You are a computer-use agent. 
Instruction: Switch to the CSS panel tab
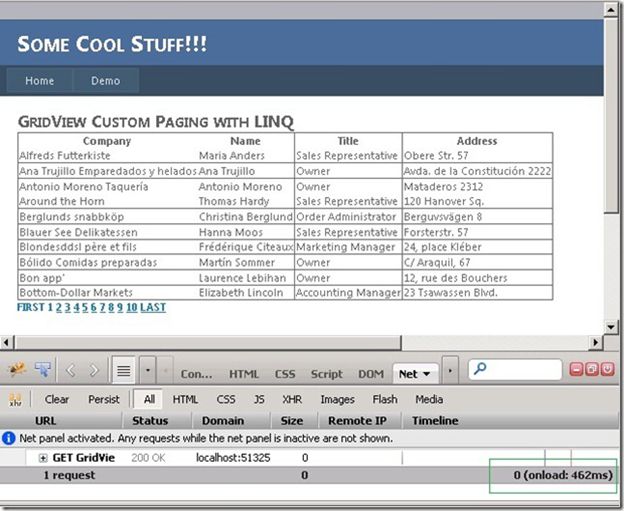coord(285,374)
